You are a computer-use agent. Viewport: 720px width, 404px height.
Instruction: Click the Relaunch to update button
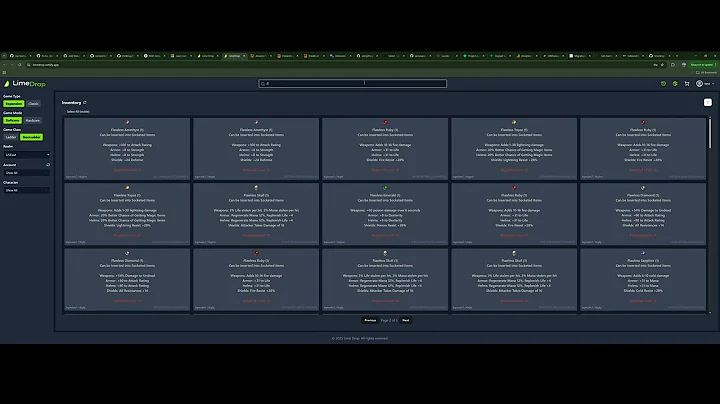[x=702, y=65]
